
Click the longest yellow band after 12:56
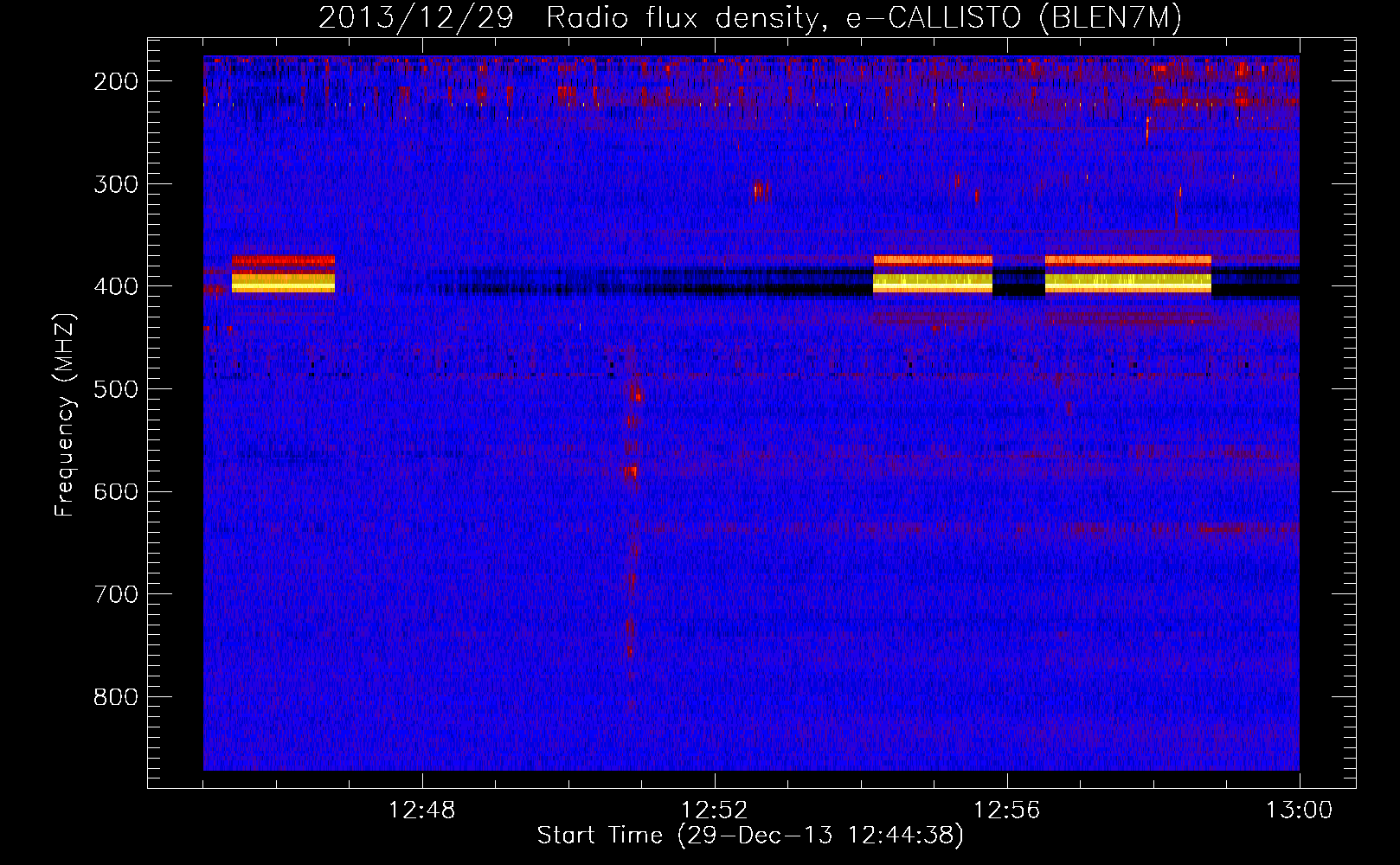(1128, 283)
